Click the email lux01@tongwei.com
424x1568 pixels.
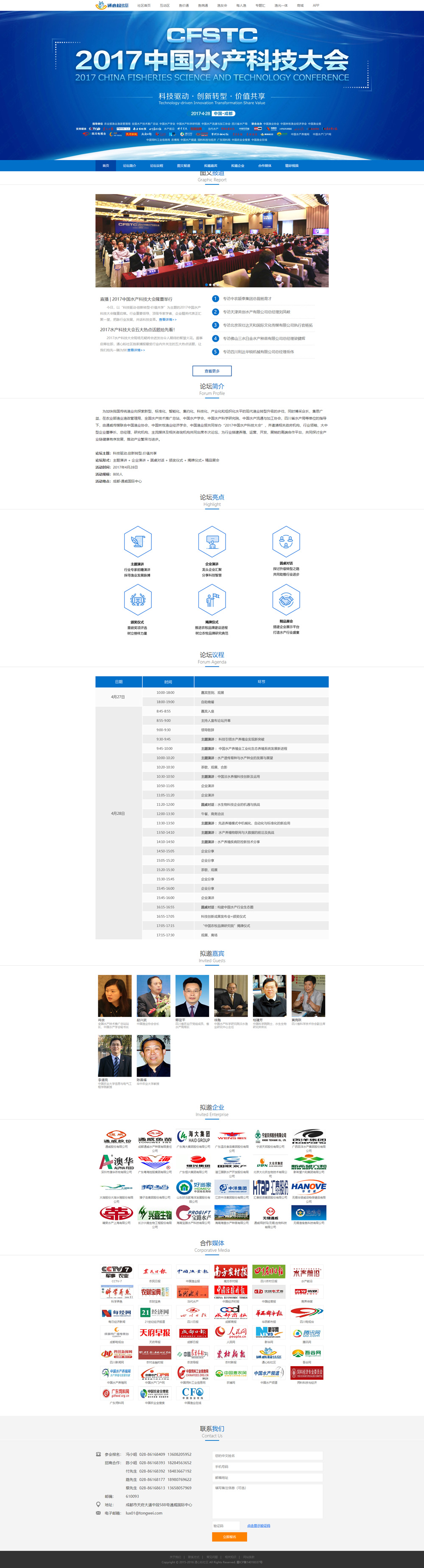point(144,1513)
